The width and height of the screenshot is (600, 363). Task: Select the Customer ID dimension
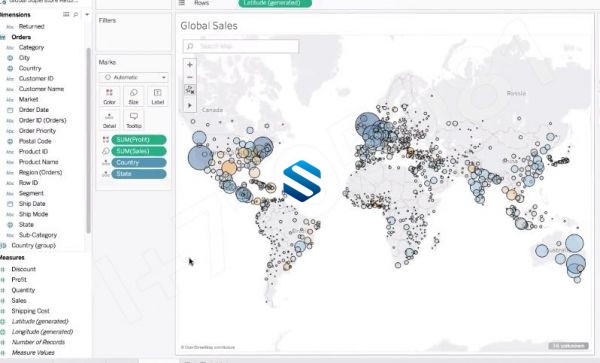pyautogui.click(x=36, y=78)
